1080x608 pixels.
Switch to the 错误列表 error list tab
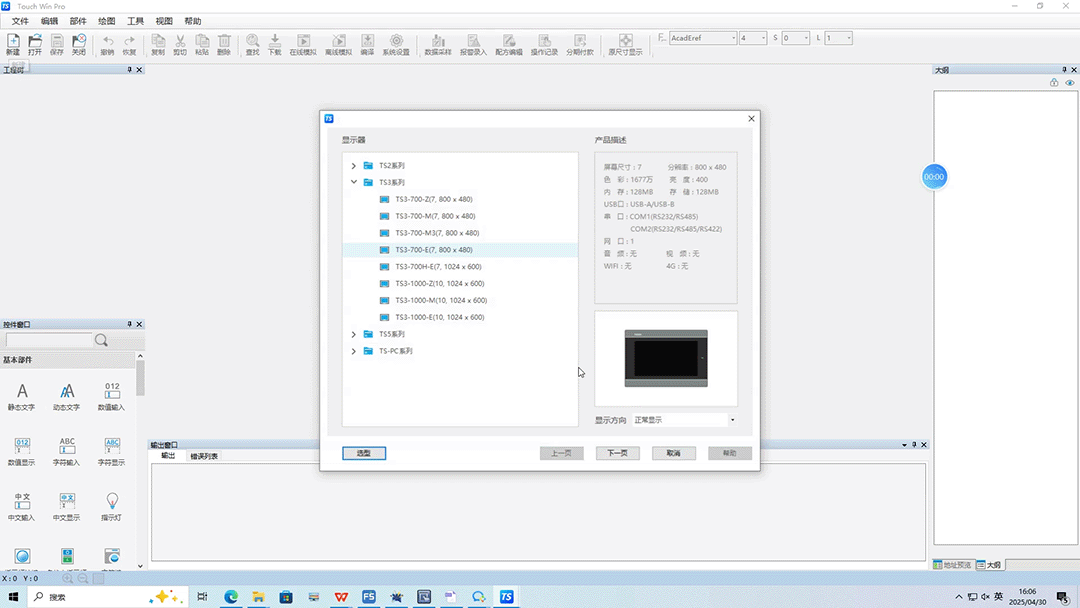204,457
